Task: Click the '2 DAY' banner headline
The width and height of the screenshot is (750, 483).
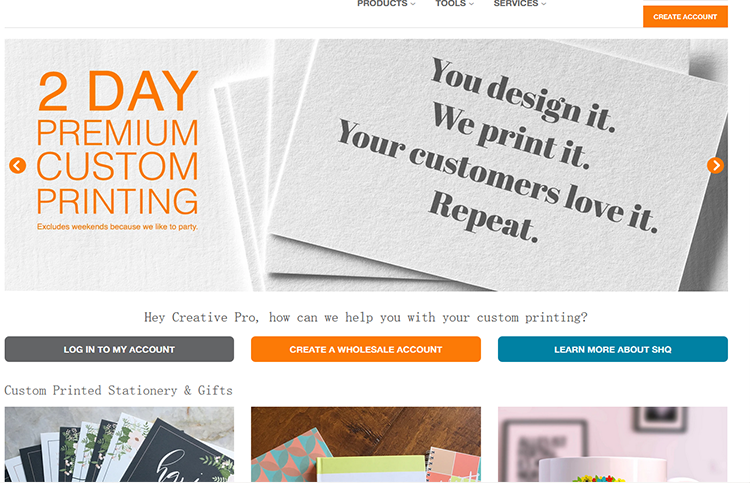Action: pyautogui.click(x=117, y=91)
